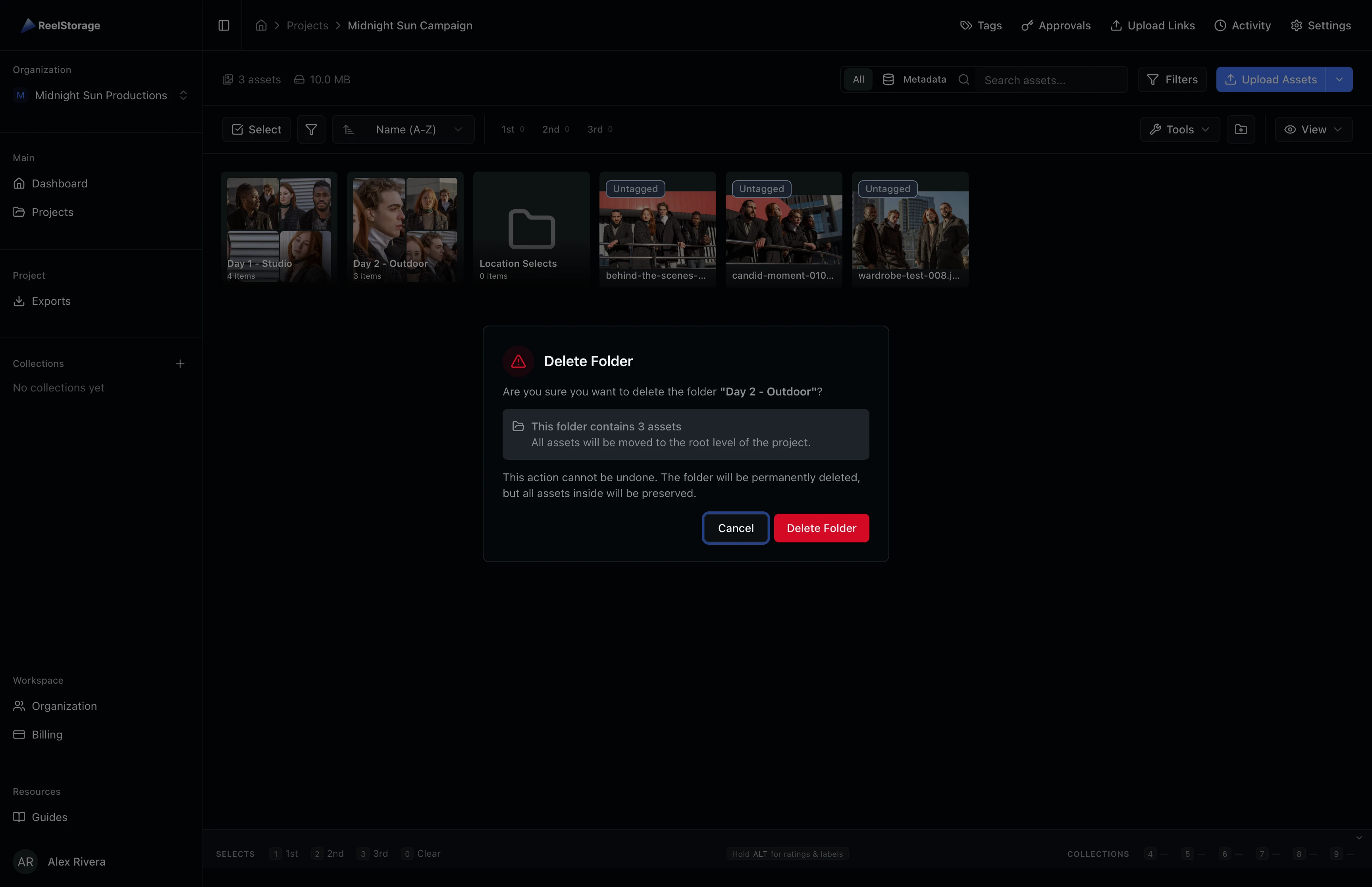1372x887 pixels.
Task: Open the Upload Assets dropdown arrow
Action: pyautogui.click(x=1340, y=79)
